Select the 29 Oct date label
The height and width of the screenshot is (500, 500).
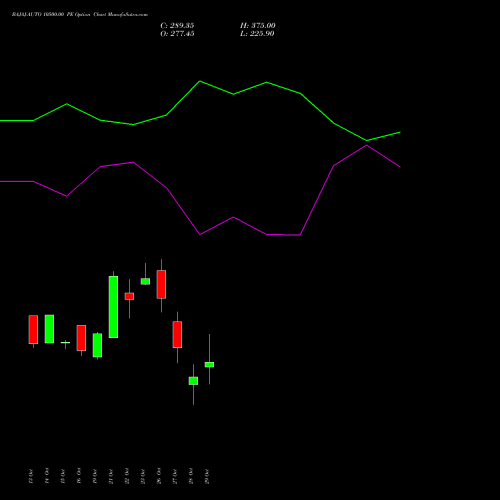click(207, 476)
